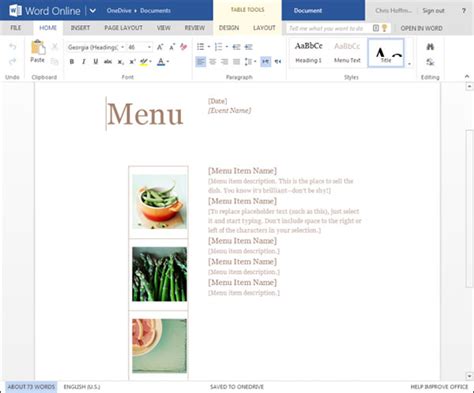
Task: Toggle Bold formatting
Action: click(x=72, y=62)
